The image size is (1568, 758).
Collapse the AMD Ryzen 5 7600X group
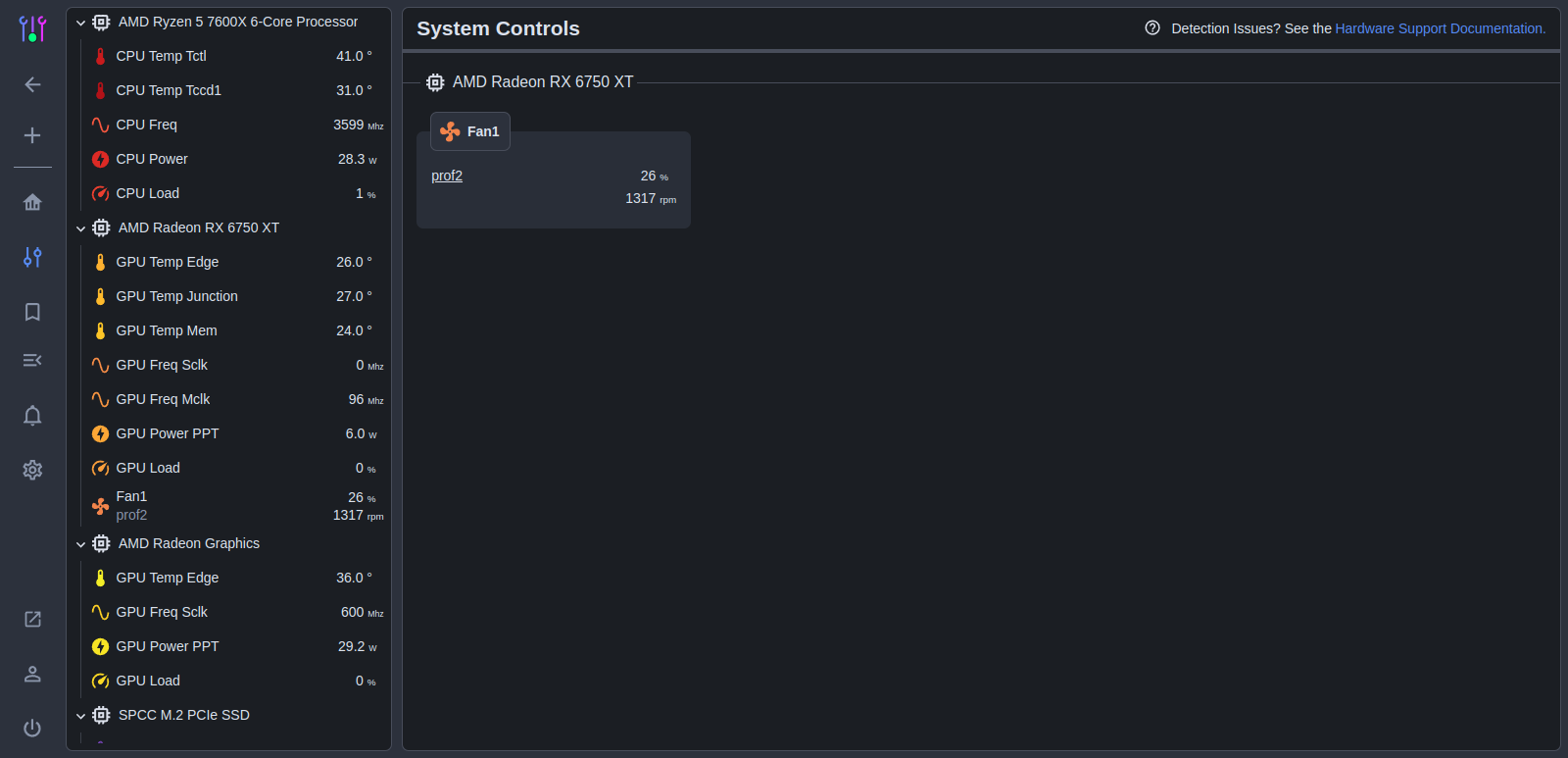(x=80, y=22)
